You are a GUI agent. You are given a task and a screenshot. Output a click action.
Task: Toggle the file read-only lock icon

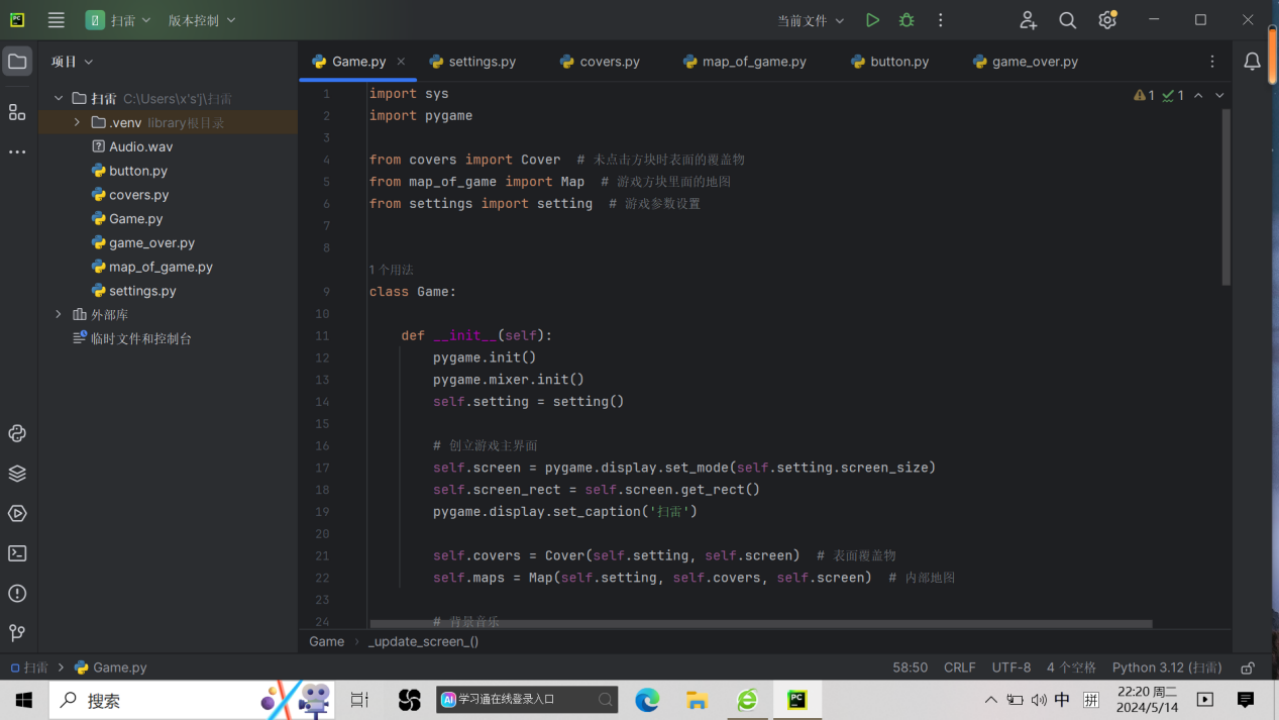coord(1247,667)
